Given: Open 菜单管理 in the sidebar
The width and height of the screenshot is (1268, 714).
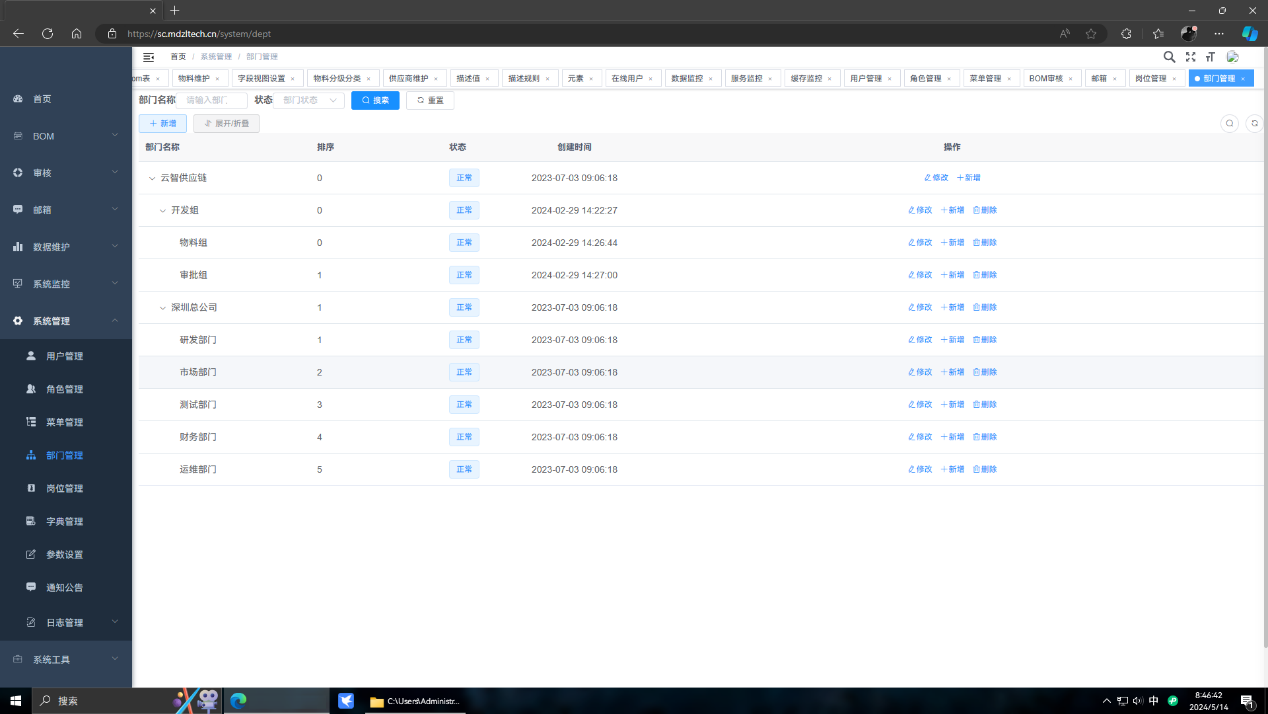Looking at the screenshot, I should [x=66, y=422].
